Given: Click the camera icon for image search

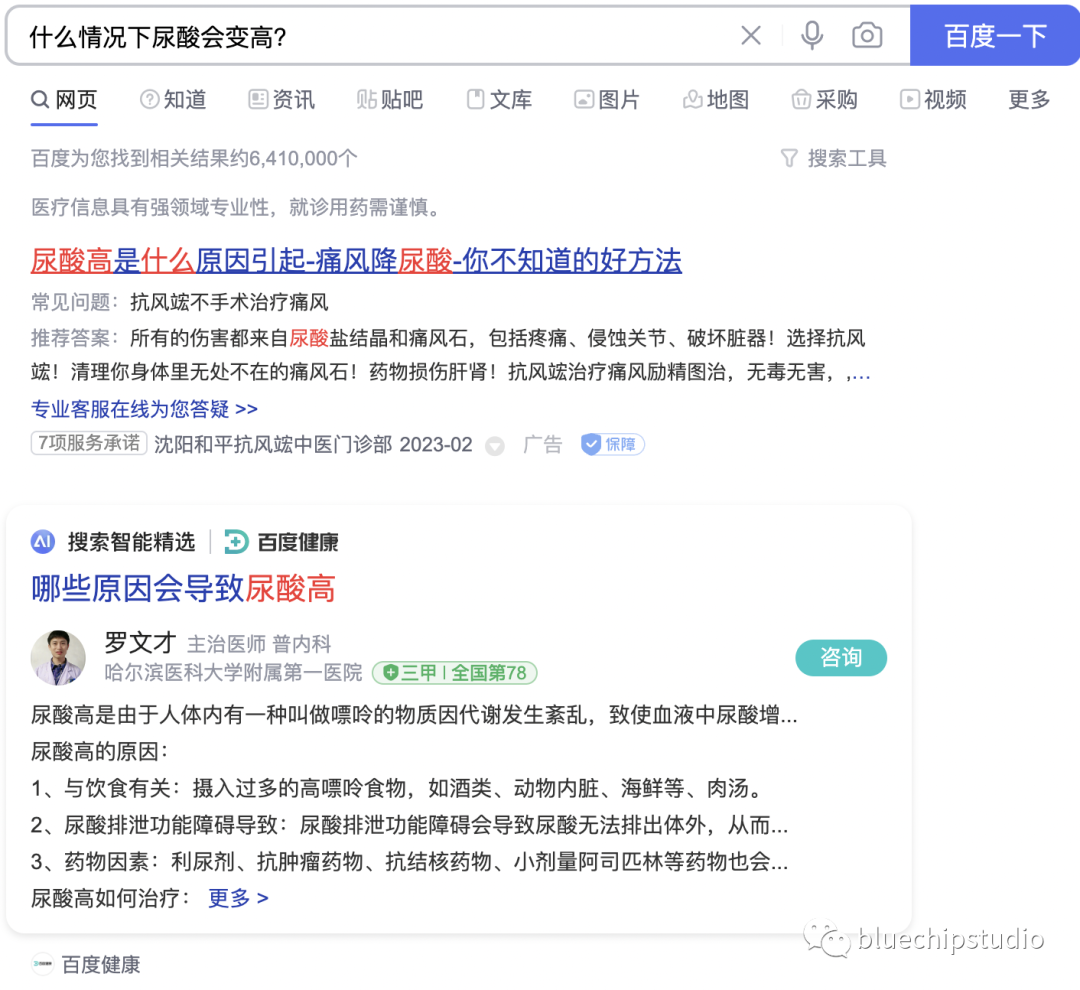Looking at the screenshot, I should pos(867,35).
